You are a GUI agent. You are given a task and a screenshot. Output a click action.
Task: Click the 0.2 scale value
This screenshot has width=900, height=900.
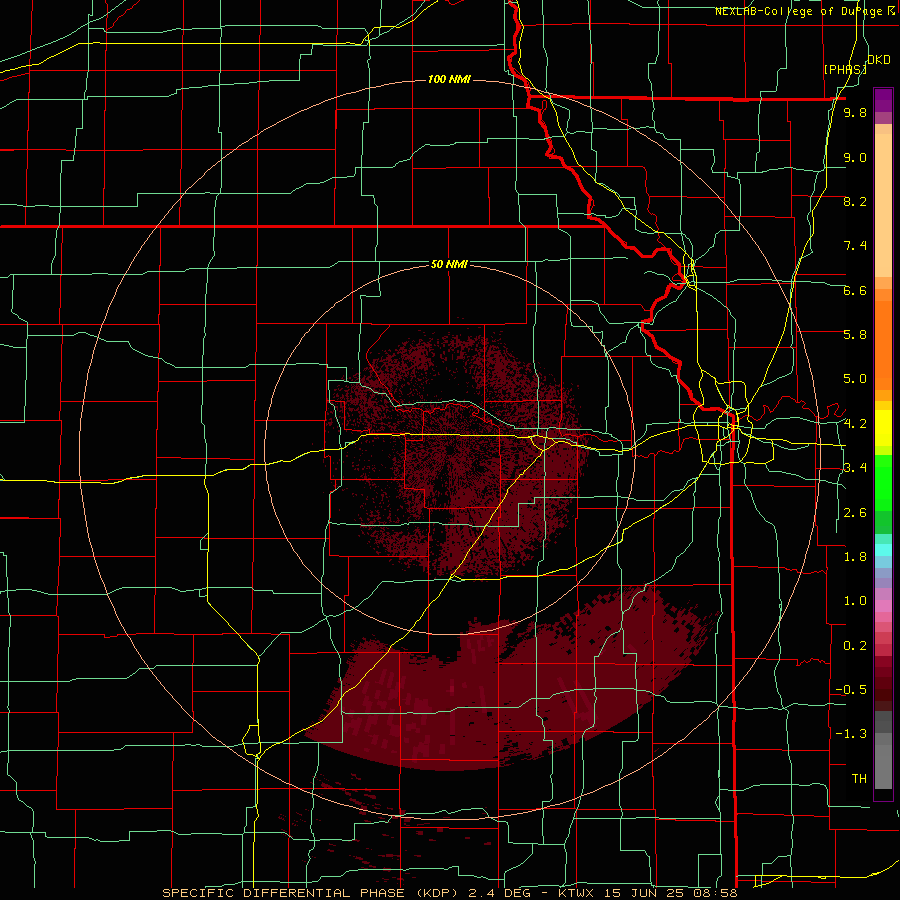(855, 646)
